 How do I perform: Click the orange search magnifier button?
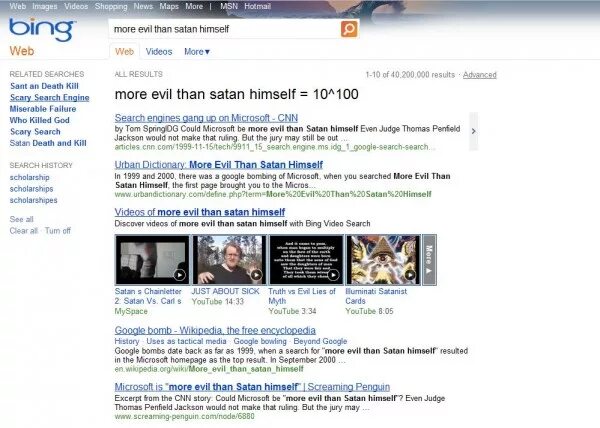(x=349, y=29)
